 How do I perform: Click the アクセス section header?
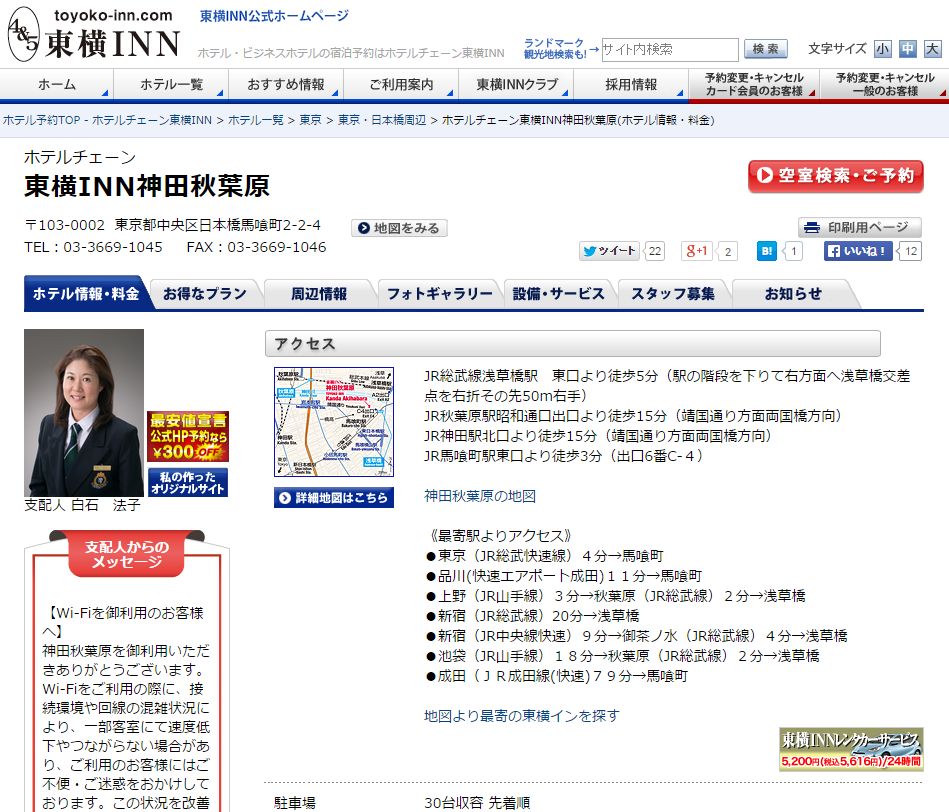[x=573, y=344]
